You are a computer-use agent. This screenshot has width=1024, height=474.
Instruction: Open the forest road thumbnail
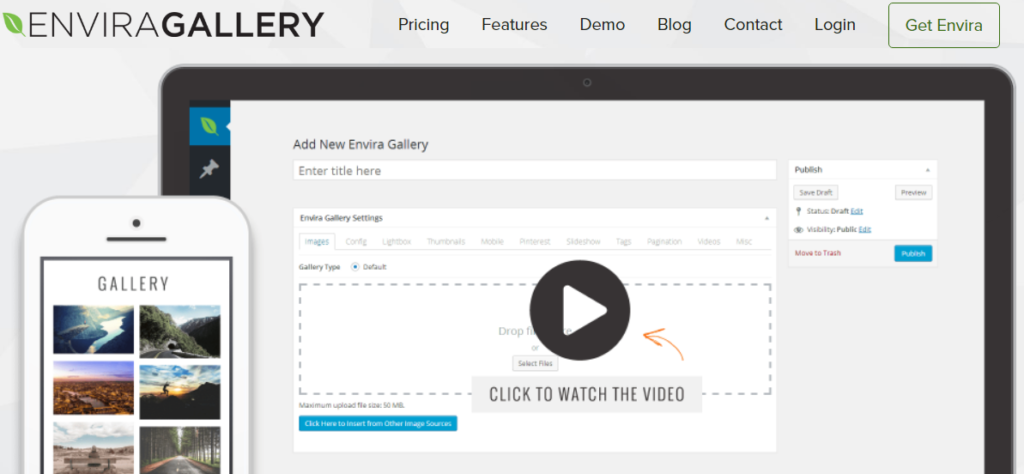coord(180,450)
